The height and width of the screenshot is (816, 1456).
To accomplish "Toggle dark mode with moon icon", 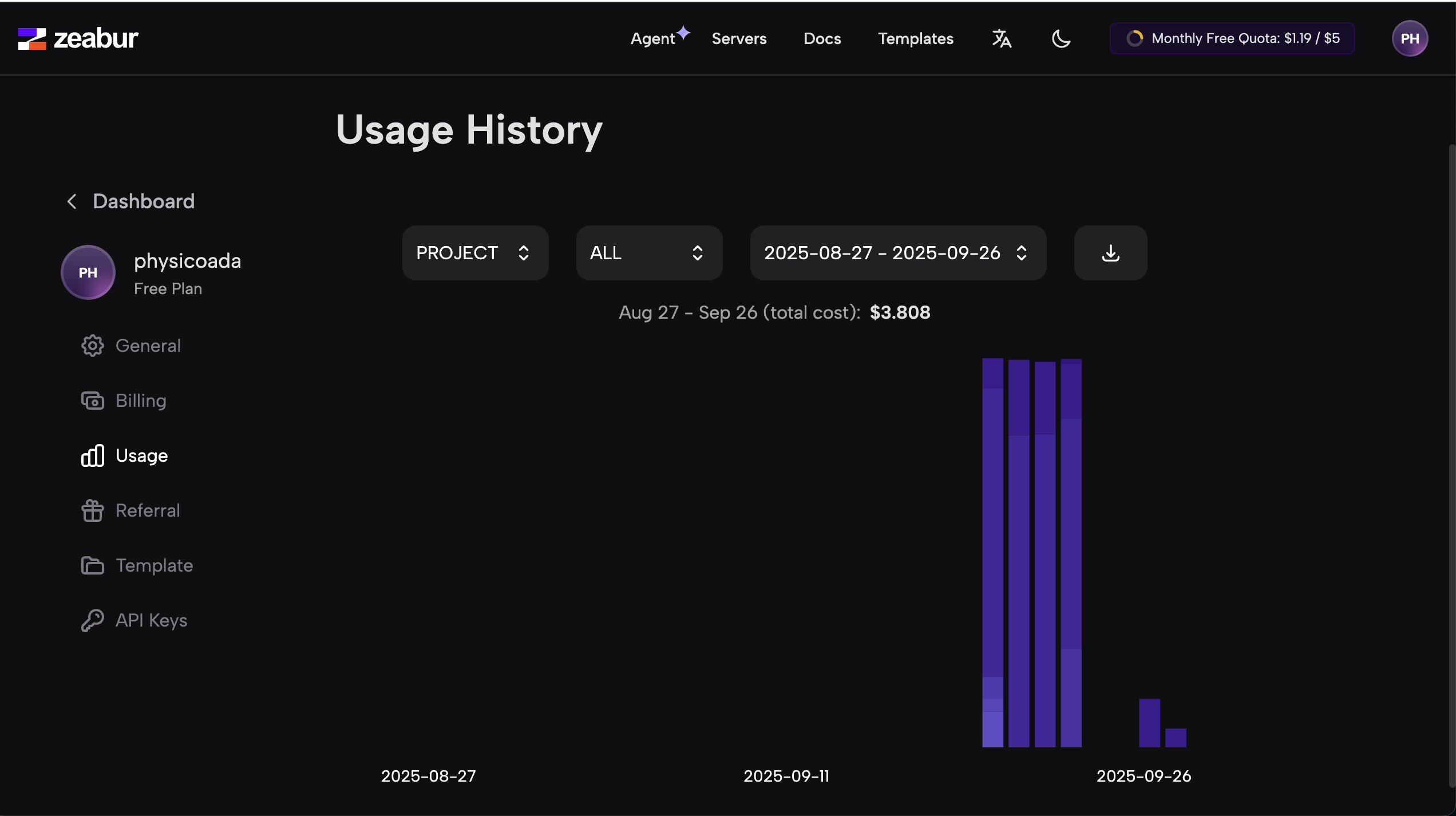I will coord(1061,38).
